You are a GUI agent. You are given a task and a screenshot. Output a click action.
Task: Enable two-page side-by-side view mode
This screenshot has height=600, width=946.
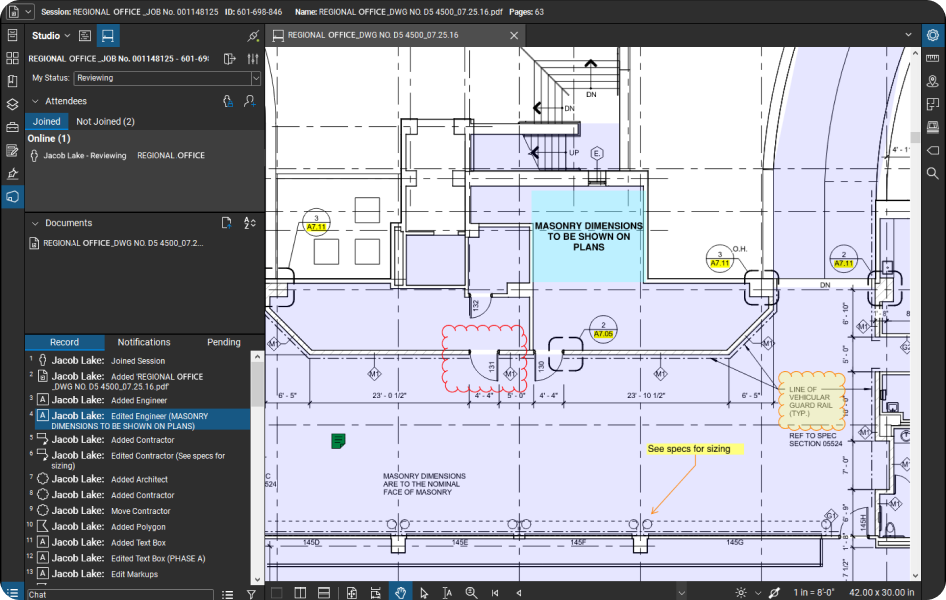point(300,592)
